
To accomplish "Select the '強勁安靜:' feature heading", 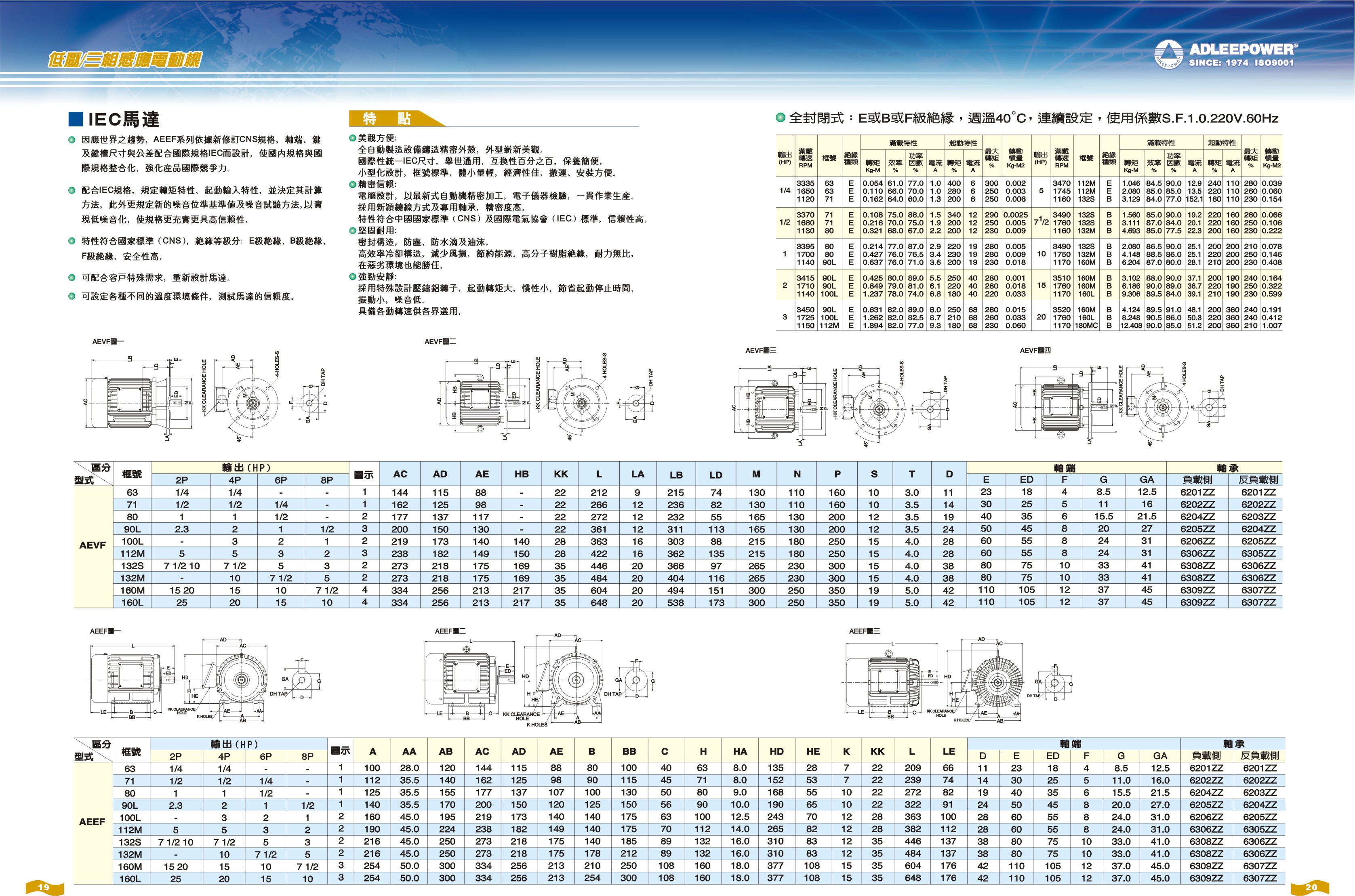I will [377, 277].
